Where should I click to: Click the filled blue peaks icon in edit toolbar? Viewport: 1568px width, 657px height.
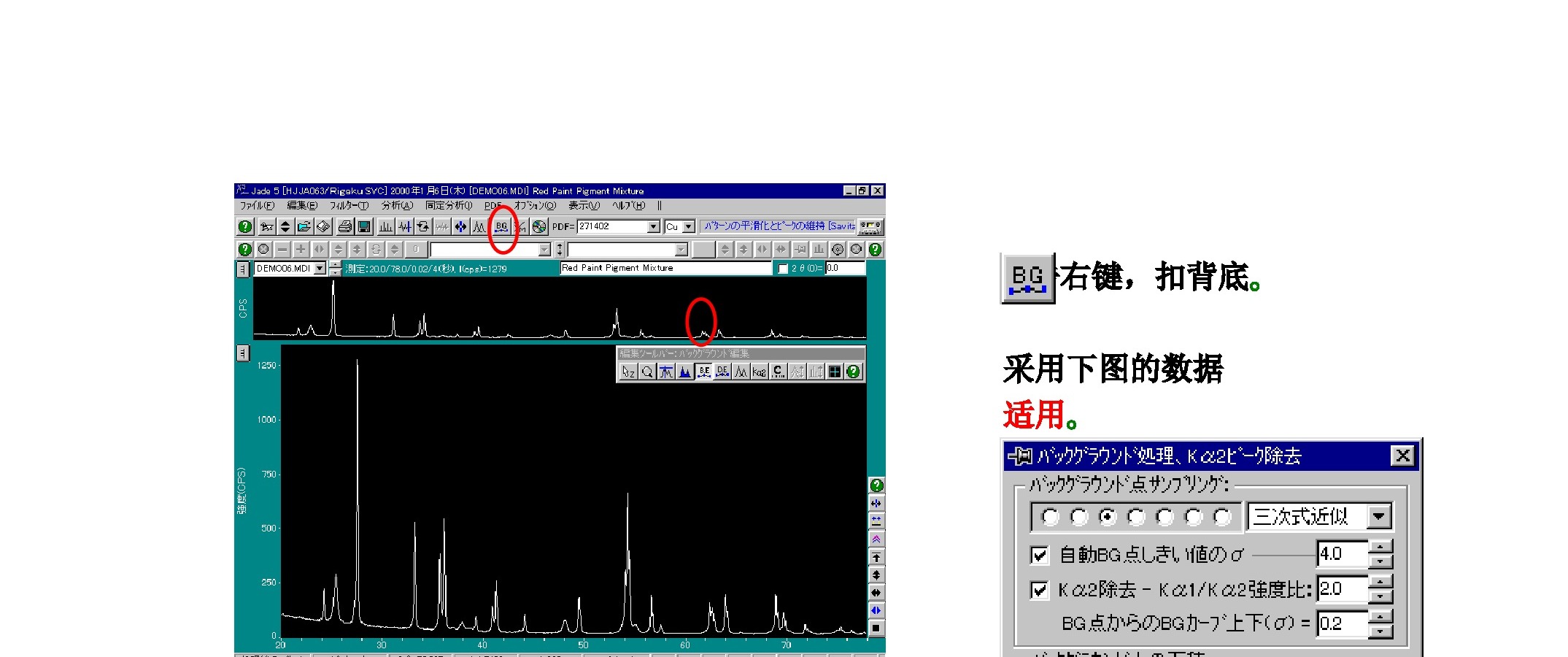click(x=685, y=372)
